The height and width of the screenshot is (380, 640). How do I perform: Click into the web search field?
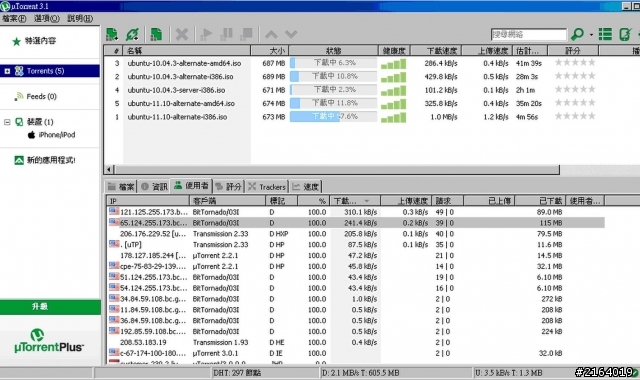tap(529, 35)
